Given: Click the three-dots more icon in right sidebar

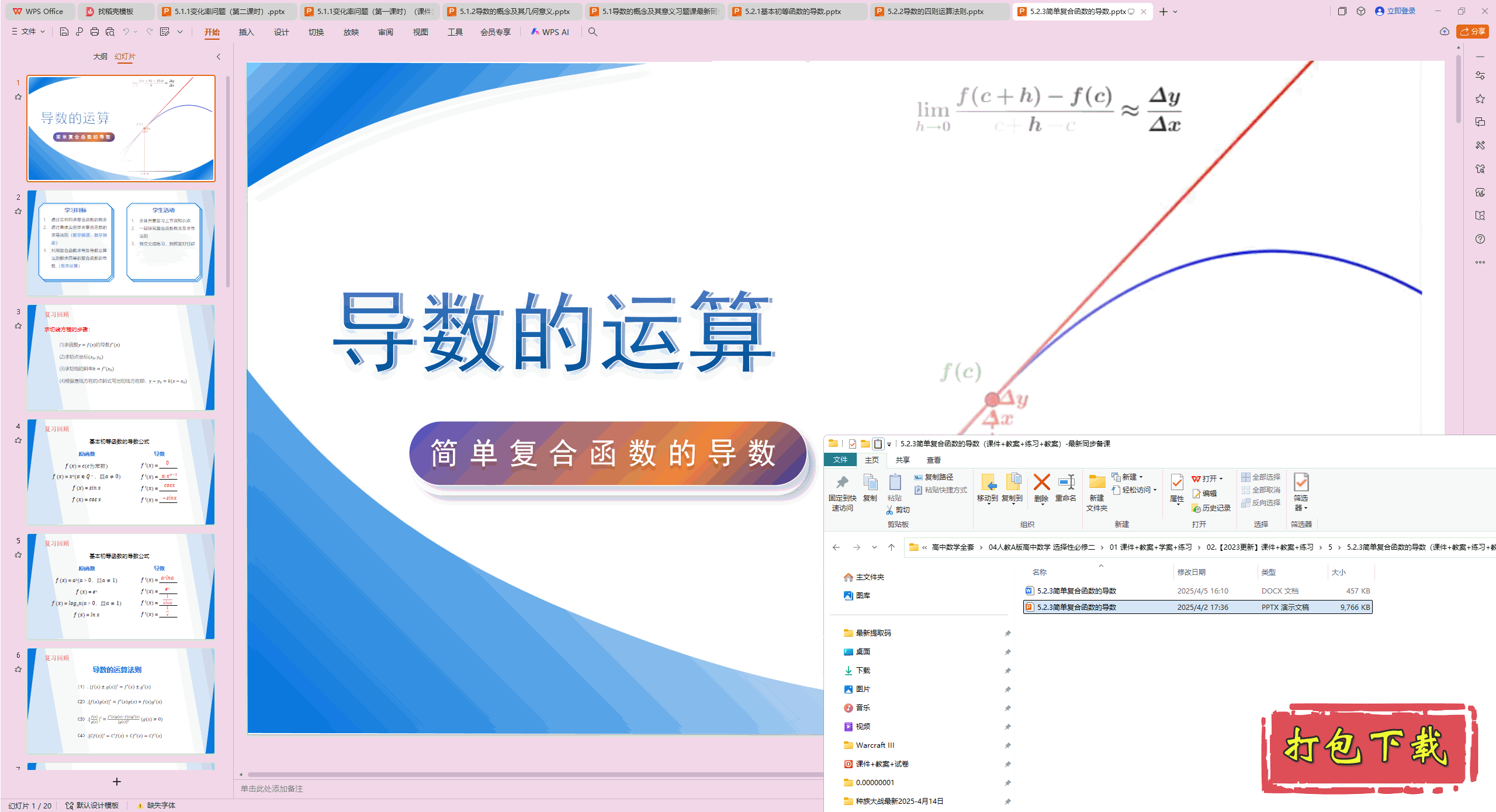Looking at the screenshot, I should pos(1480,262).
